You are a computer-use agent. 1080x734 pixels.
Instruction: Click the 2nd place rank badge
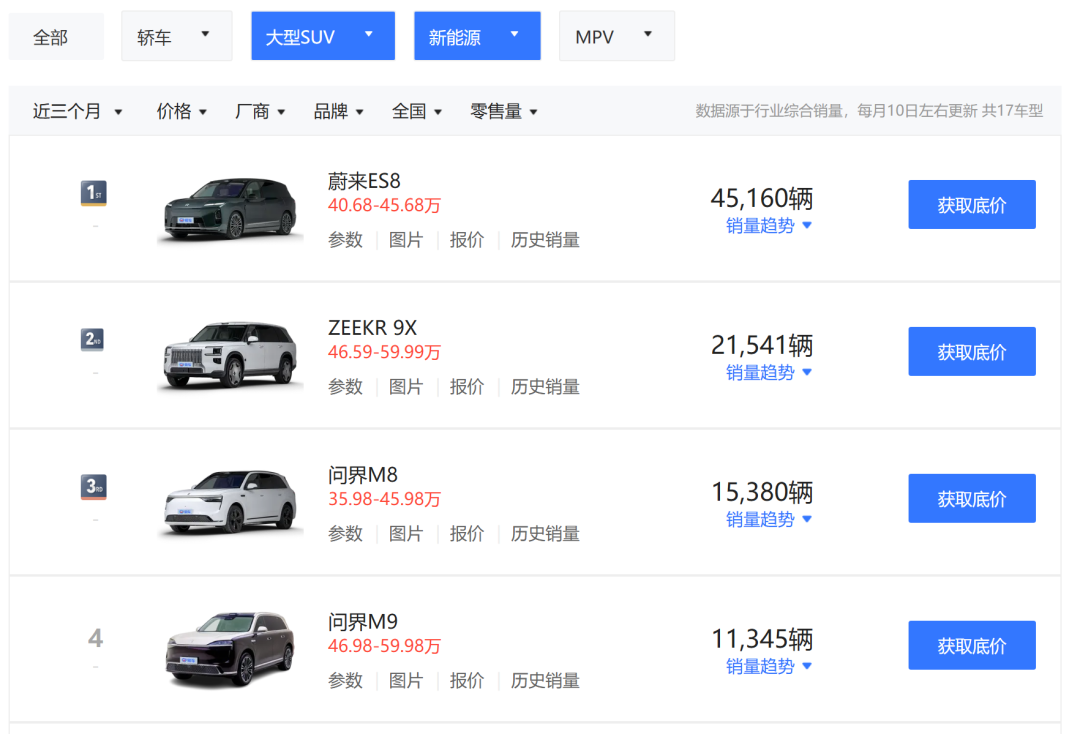(92, 339)
